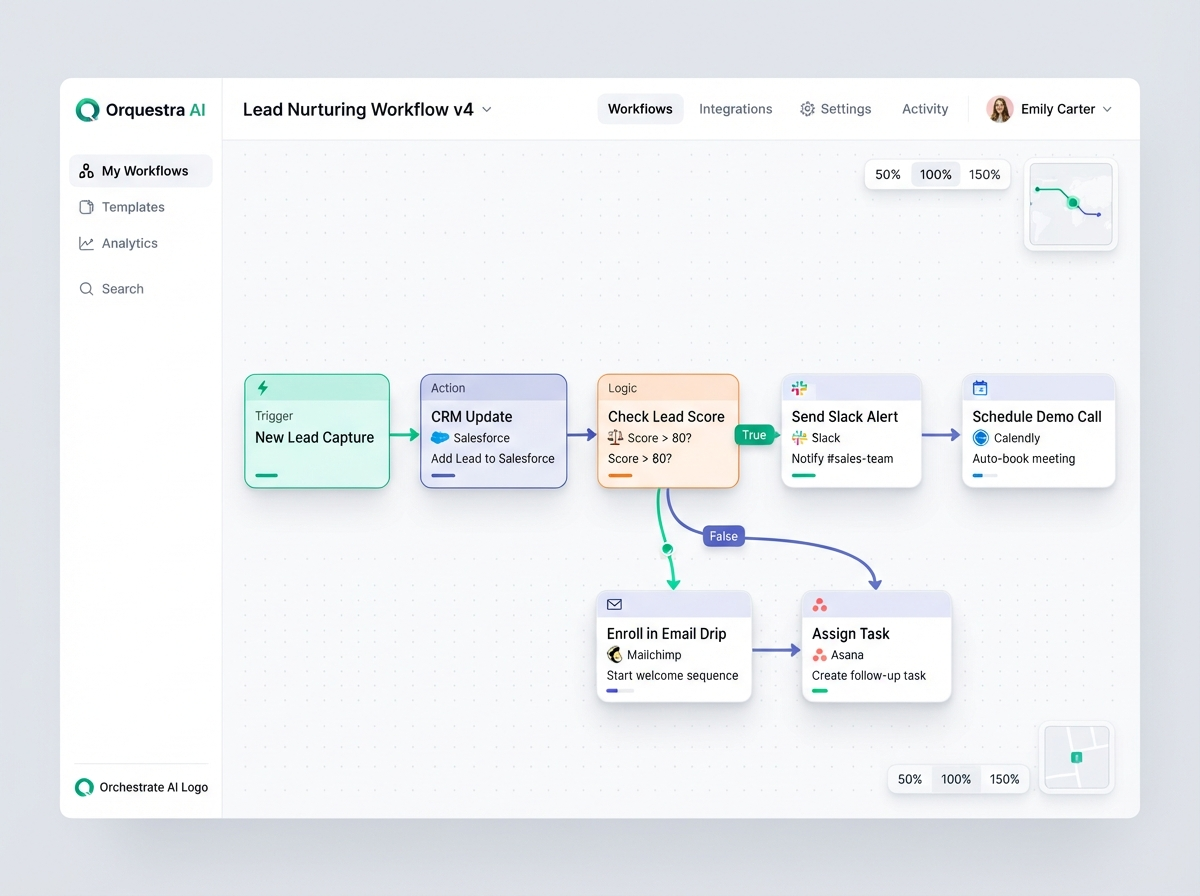Open the Emily Carter account menu chevron
The width and height of the screenshot is (1200, 896).
(x=1107, y=110)
